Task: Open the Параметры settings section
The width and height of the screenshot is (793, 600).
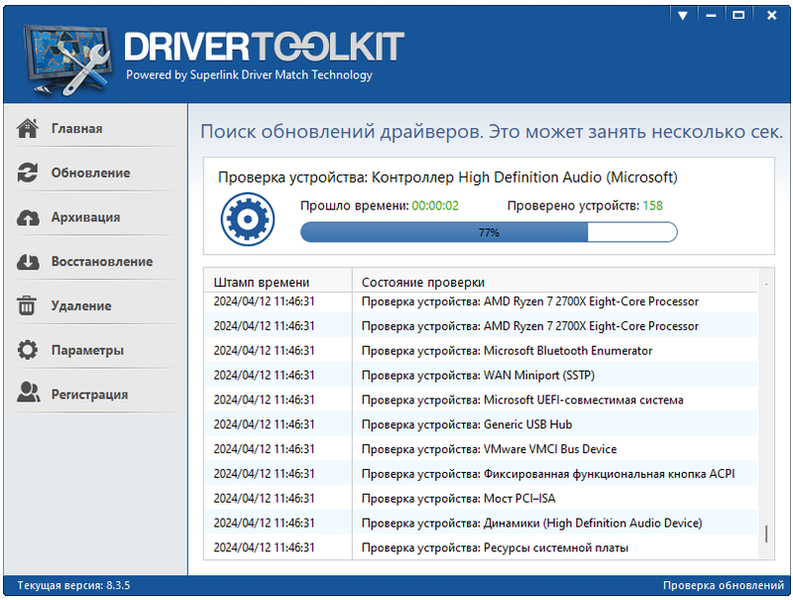Action: coord(96,350)
